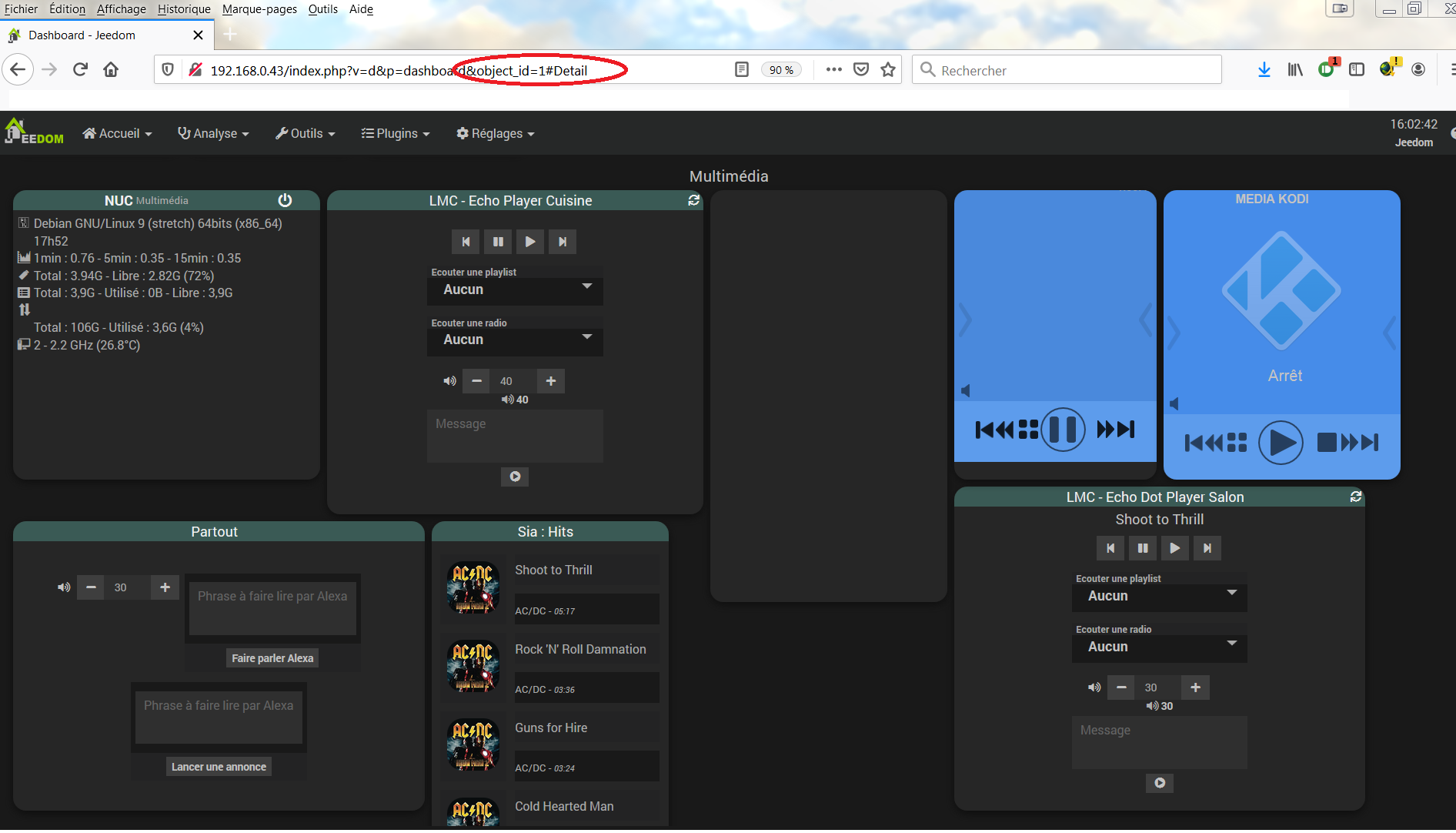1456x833 pixels.
Task: Pause playback on Echo Player Cuisine
Action: coord(498,242)
